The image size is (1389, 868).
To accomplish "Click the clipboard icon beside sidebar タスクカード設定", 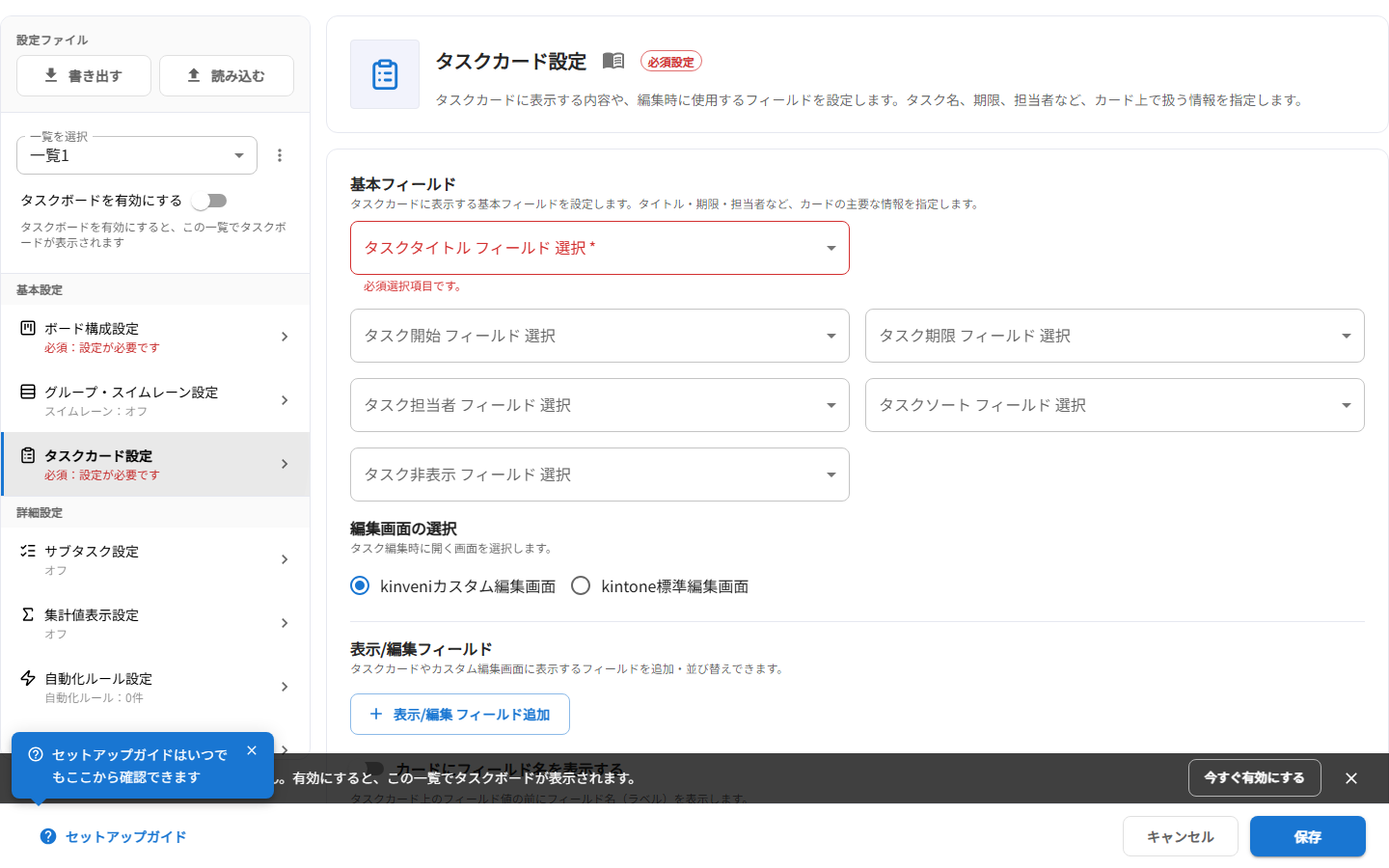I will point(28,455).
